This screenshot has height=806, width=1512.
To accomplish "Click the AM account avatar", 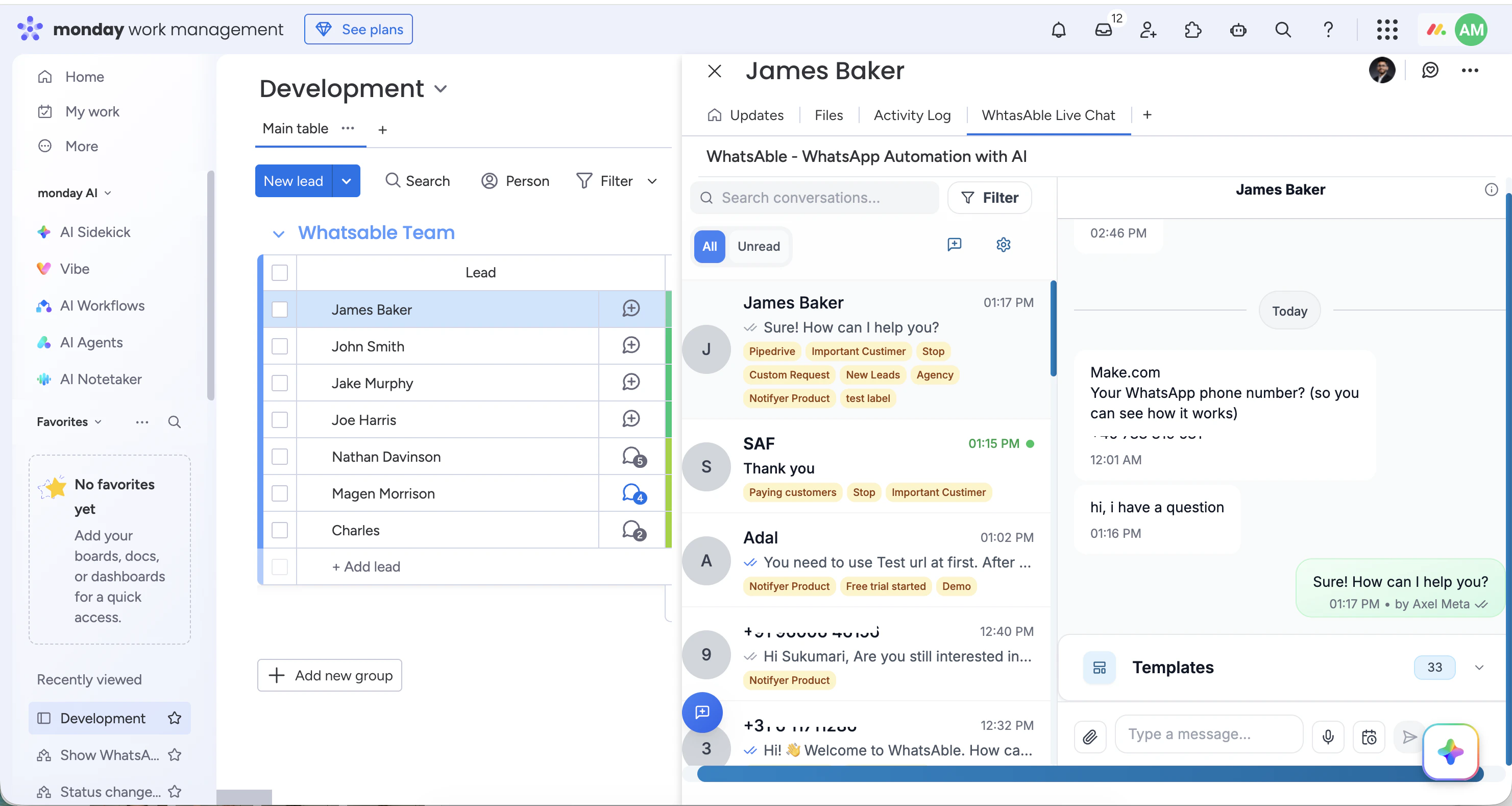I will [1471, 30].
